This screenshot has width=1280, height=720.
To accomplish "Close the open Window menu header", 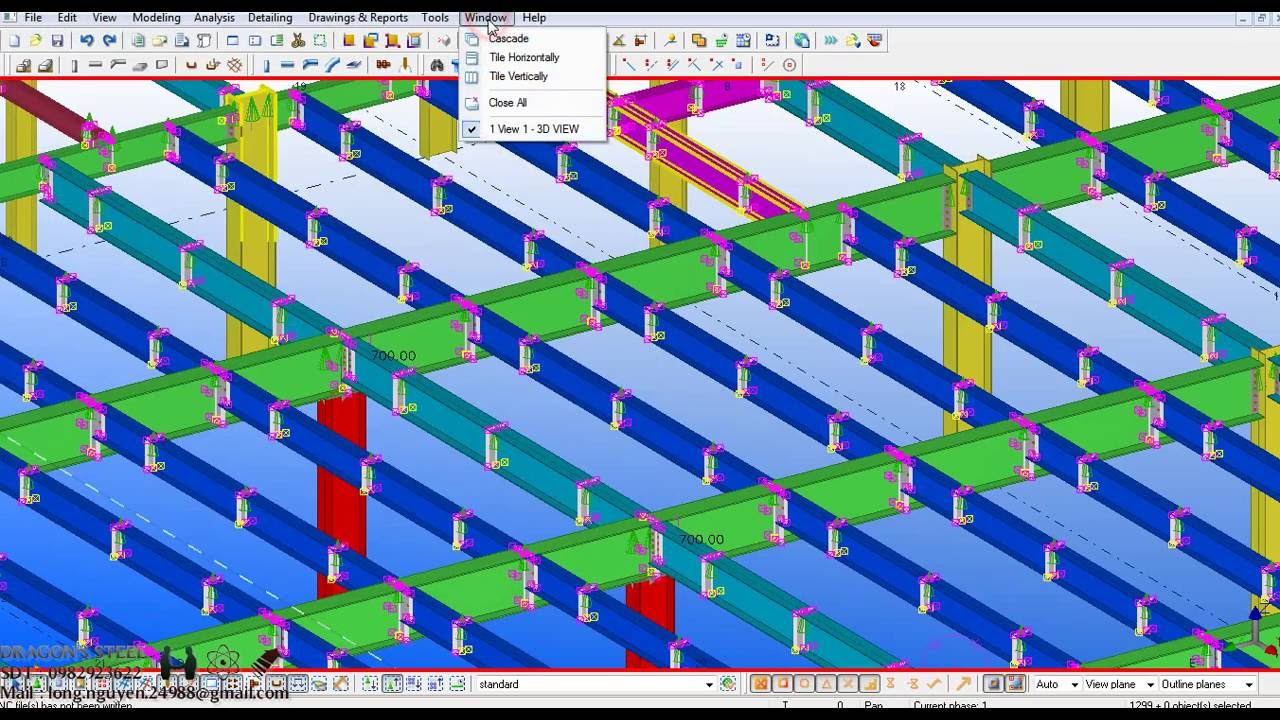I will [x=486, y=17].
